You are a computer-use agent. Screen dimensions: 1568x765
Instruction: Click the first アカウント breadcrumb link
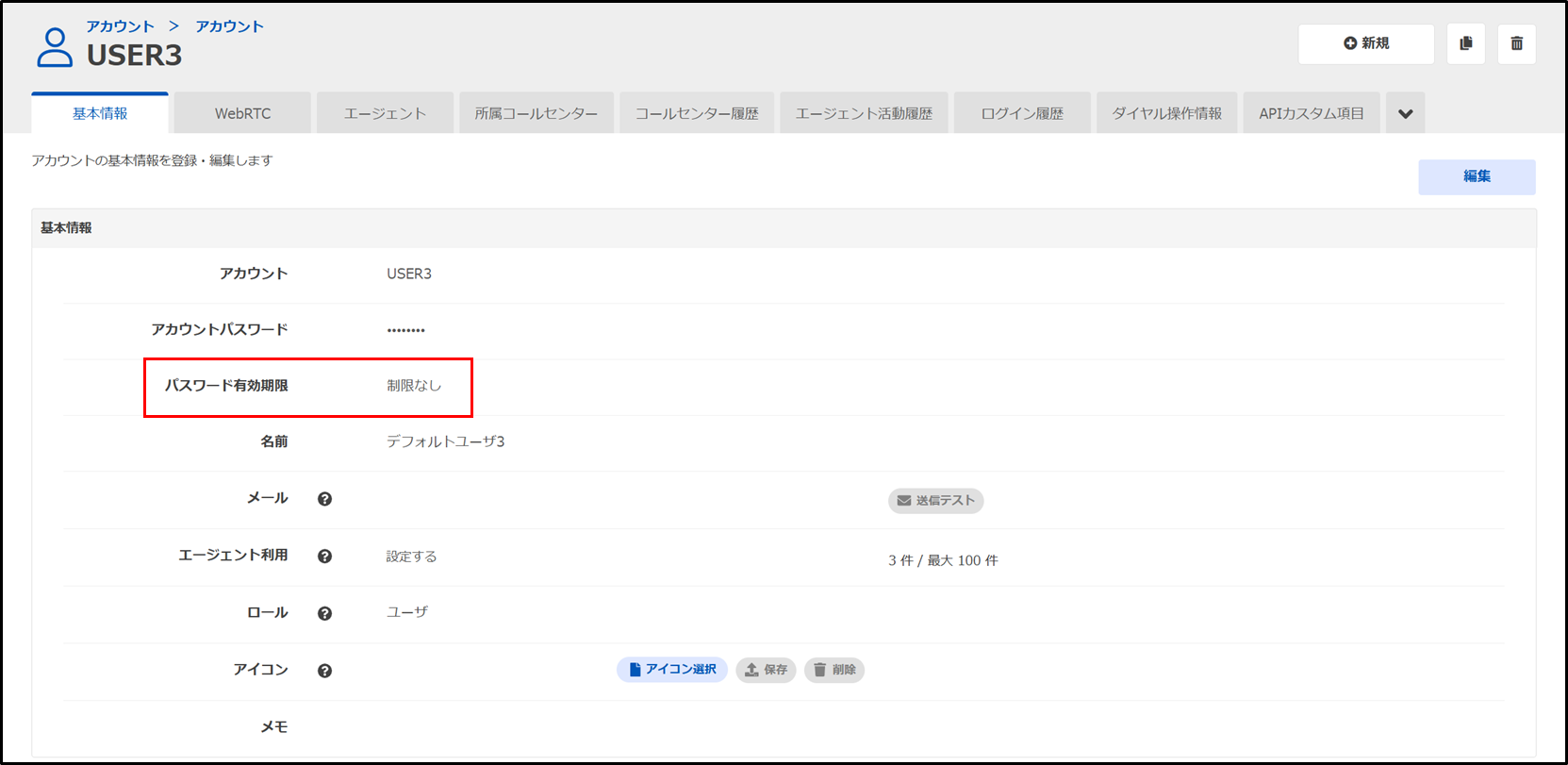pos(120,26)
